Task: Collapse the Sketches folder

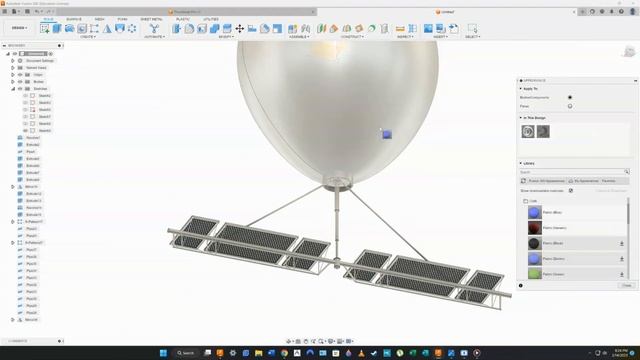Action: 13,89
